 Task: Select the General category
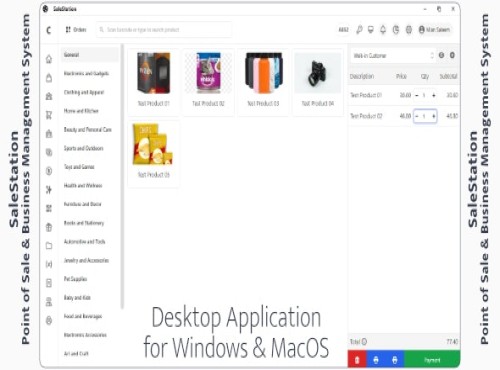coord(90,55)
